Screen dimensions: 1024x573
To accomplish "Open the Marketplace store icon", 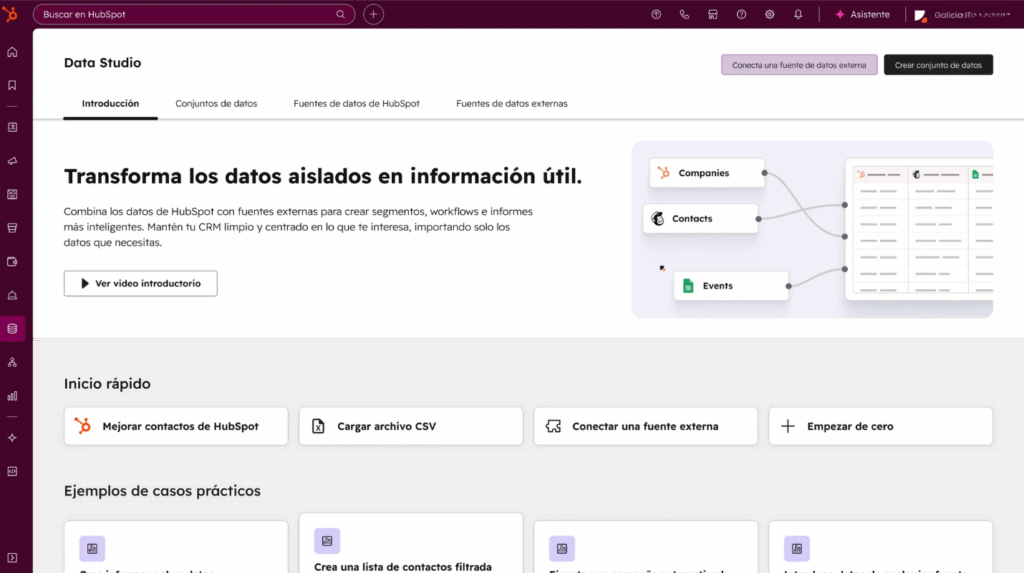I will [713, 15].
